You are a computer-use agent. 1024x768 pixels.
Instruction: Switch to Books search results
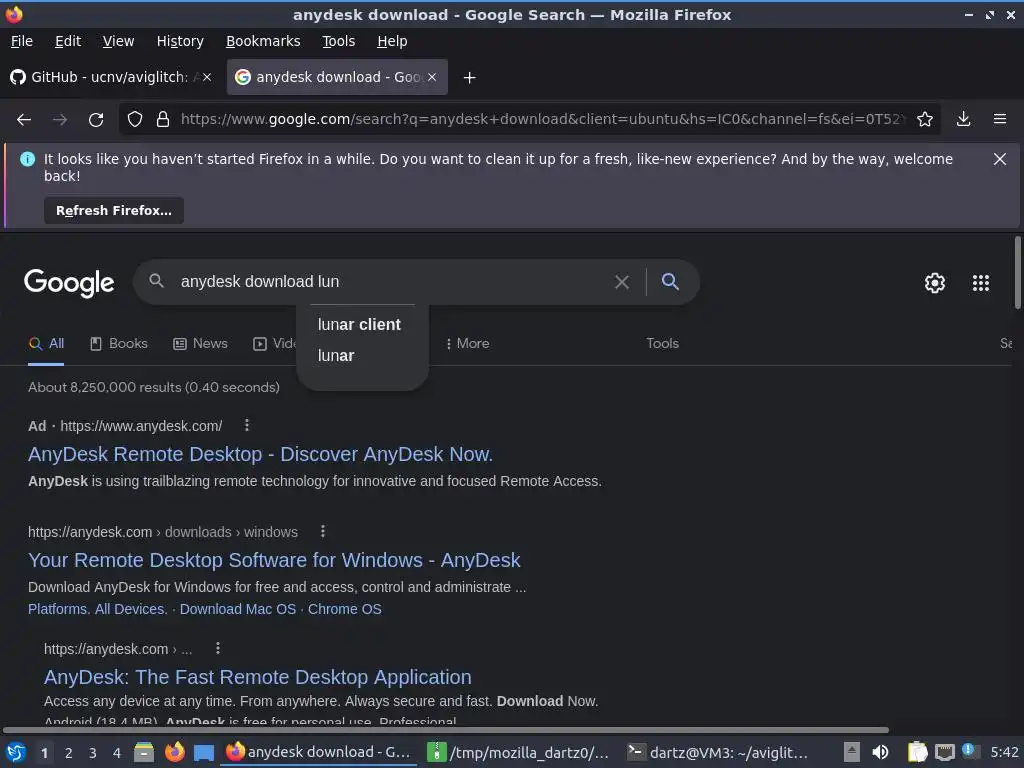click(x=119, y=344)
